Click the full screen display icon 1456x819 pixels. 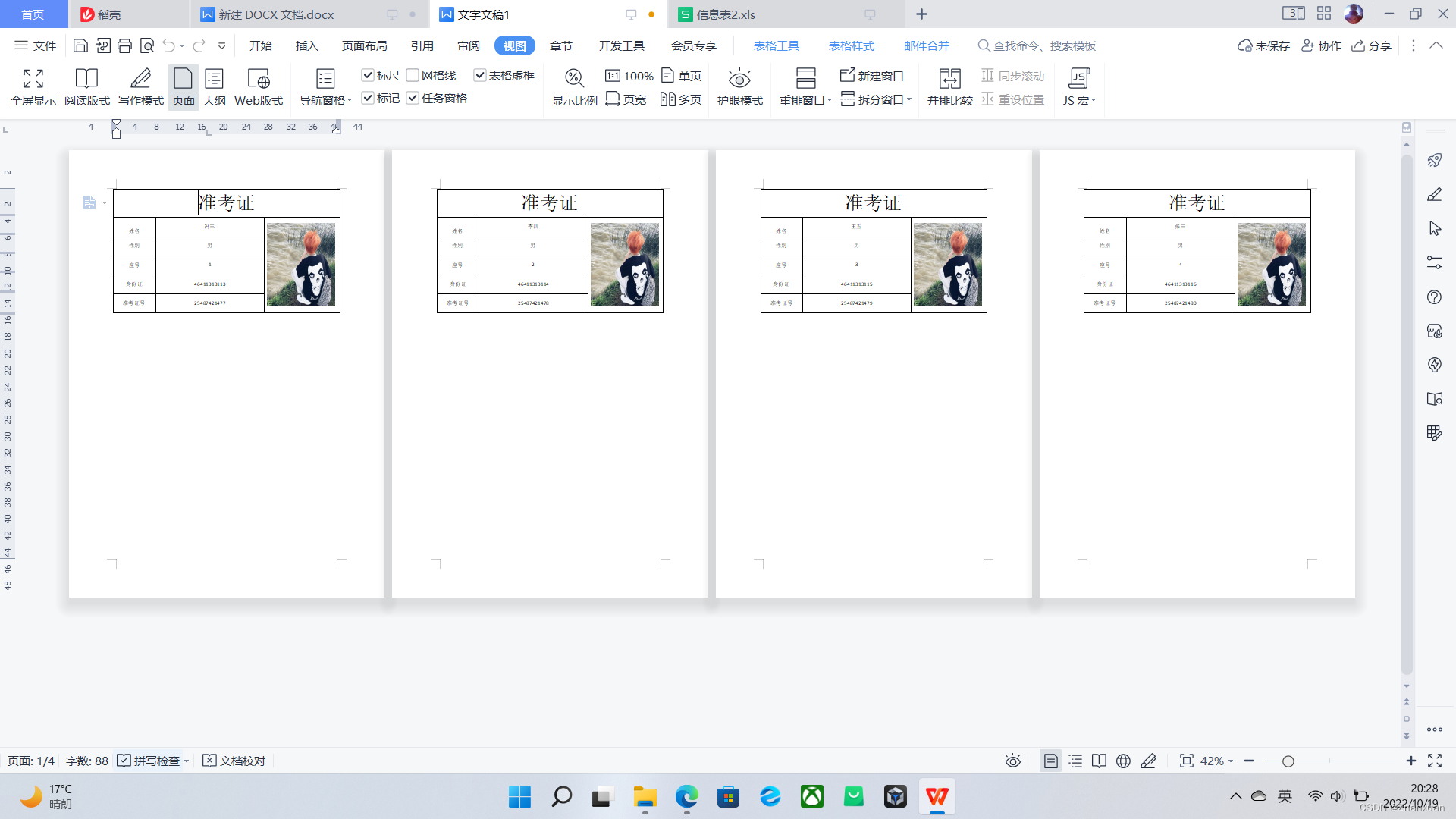tap(33, 79)
